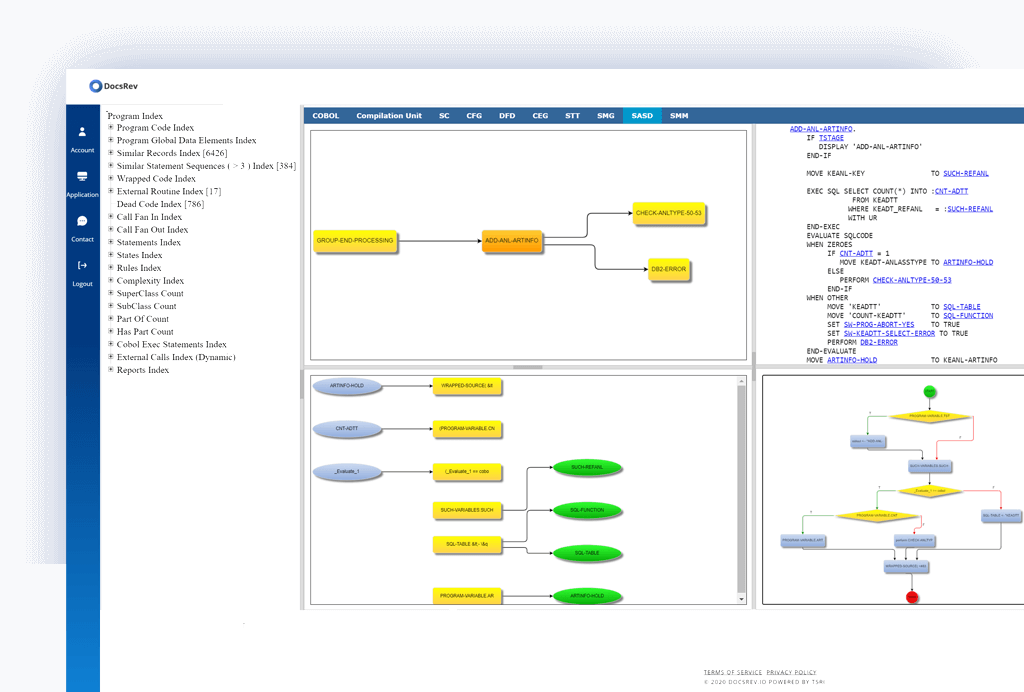Open the Compilation Unit tab

click(389, 116)
